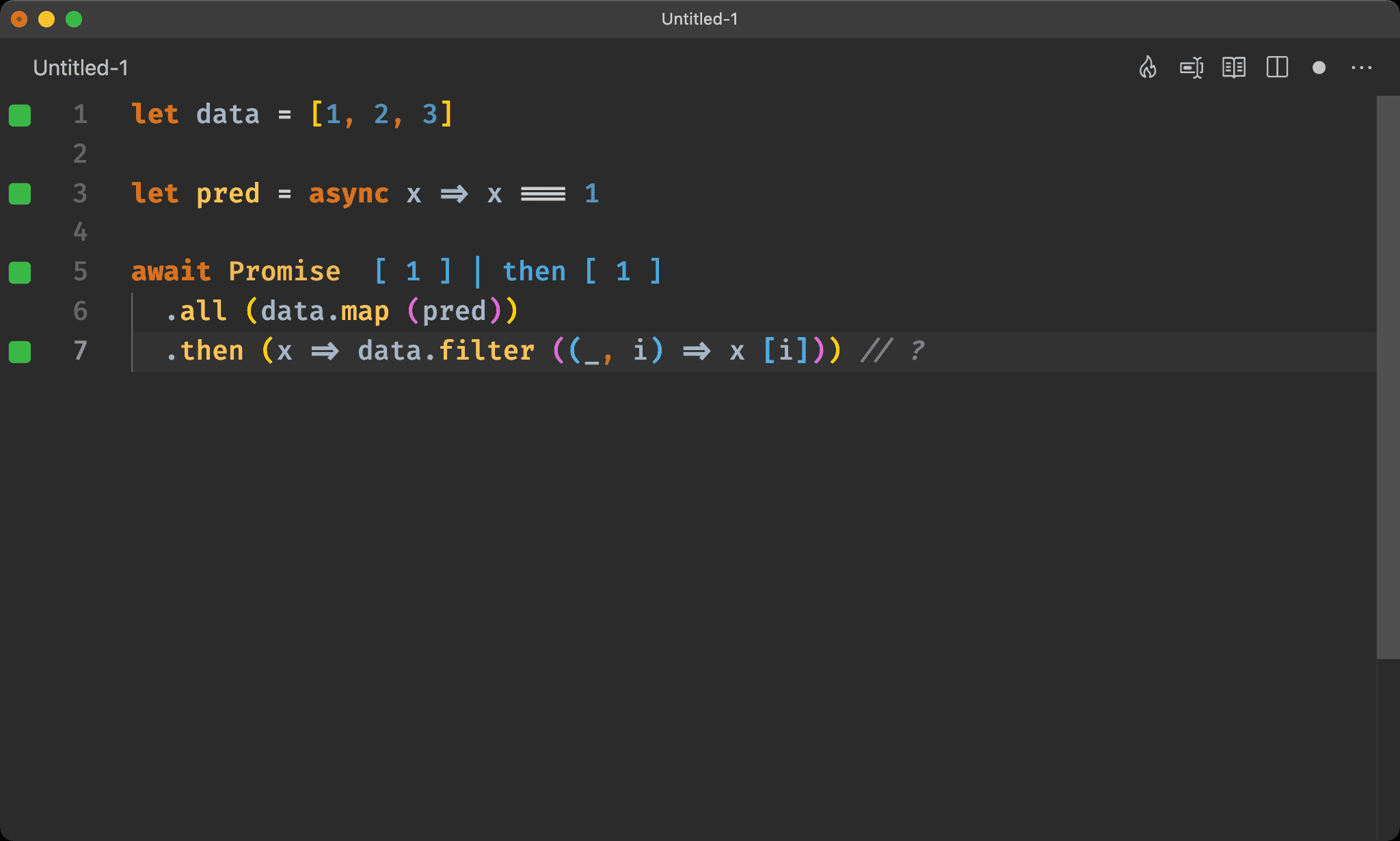
Task: Click green coverage marker on line 5
Action: point(20,273)
